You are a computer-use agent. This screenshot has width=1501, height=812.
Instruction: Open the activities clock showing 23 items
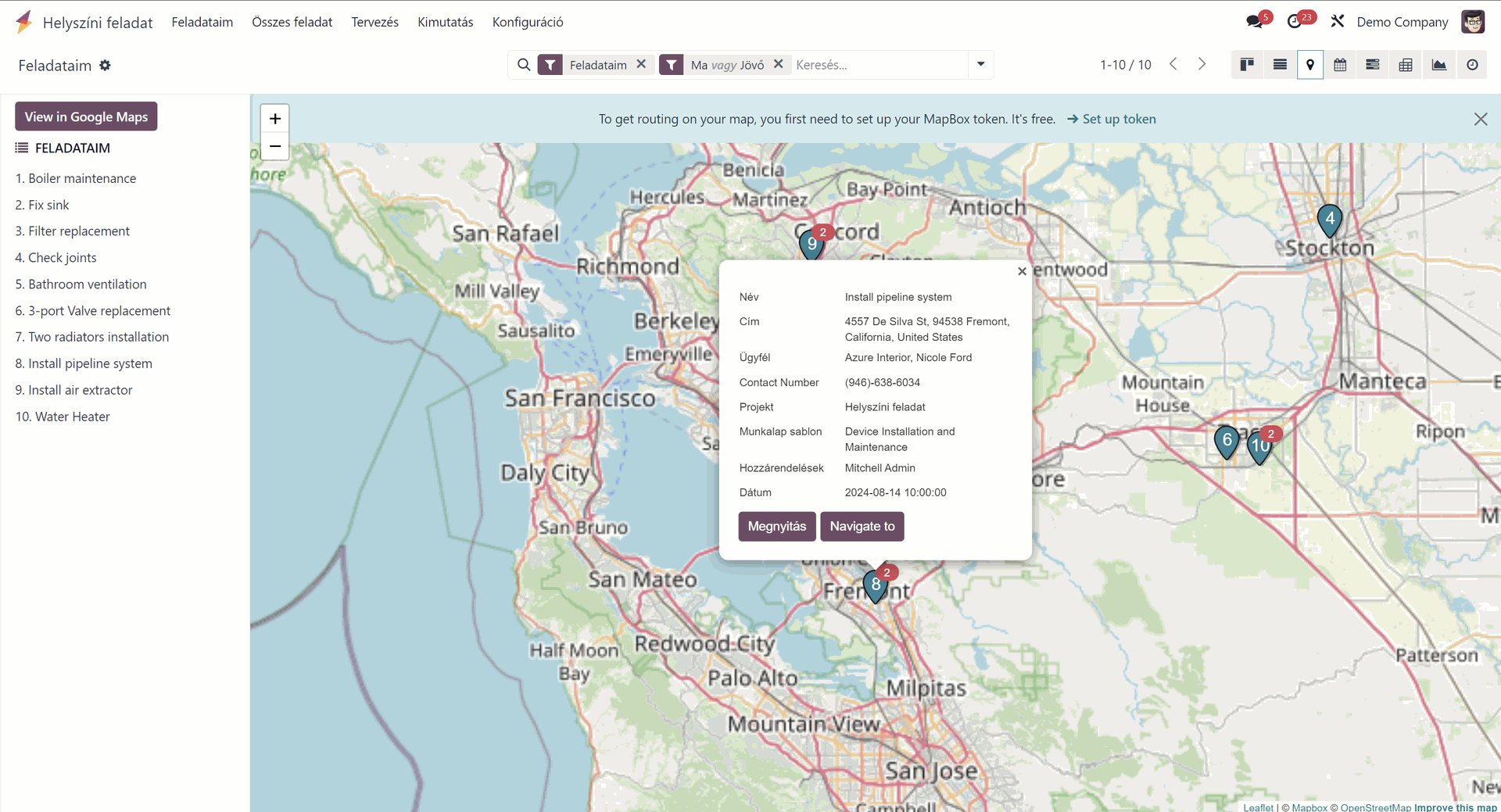1296,21
